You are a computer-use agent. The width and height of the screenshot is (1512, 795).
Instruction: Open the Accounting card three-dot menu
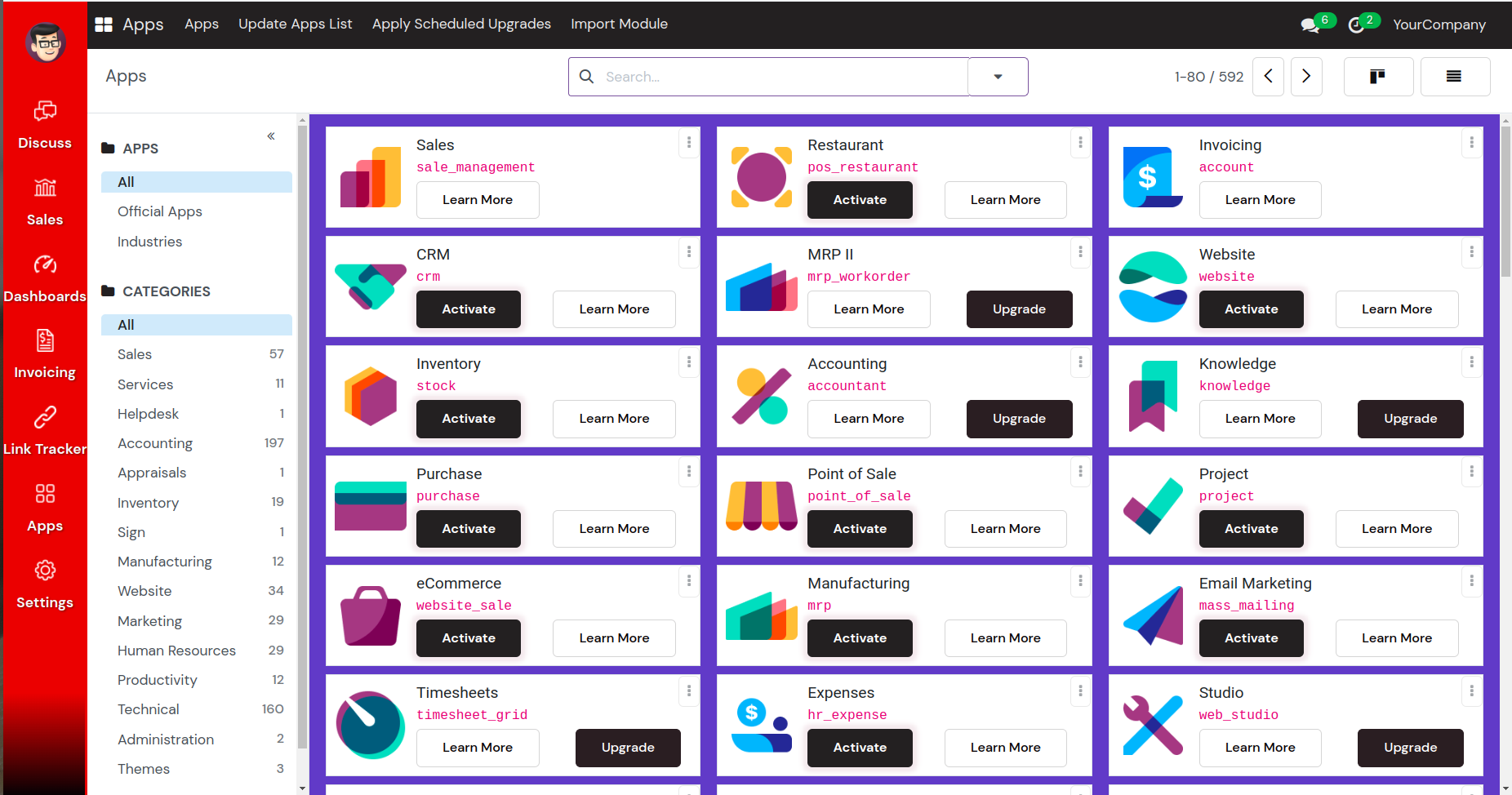[x=1080, y=361]
